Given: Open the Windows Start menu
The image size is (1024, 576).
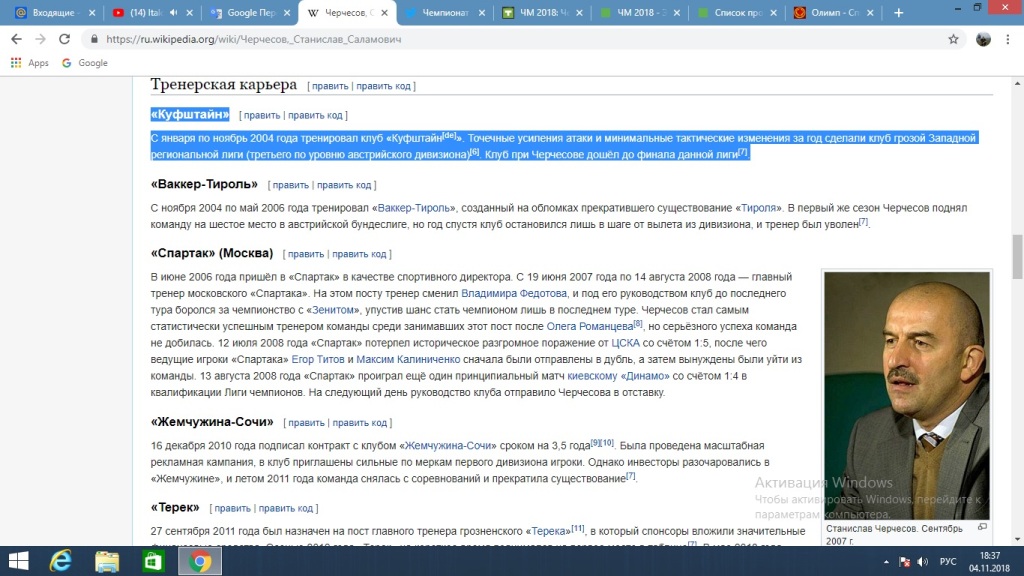Looking at the screenshot, I should click(x=18, y=561).
